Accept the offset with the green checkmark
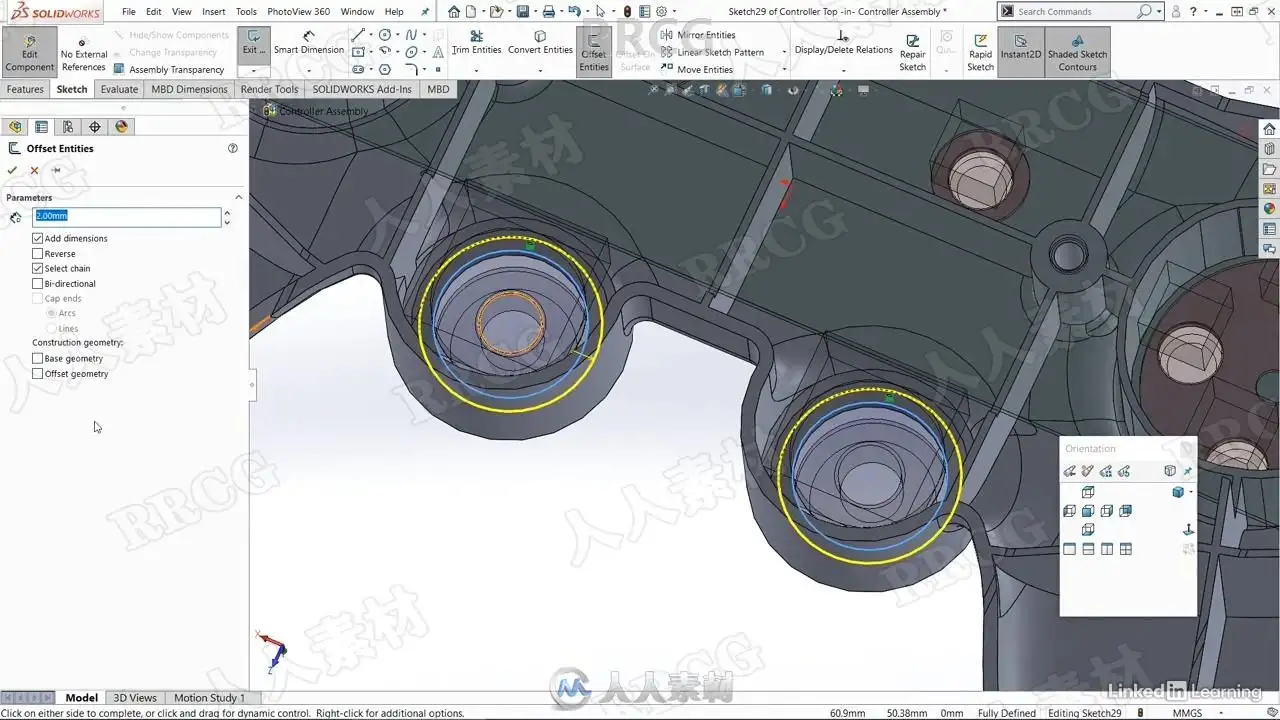 pos(12,170)
